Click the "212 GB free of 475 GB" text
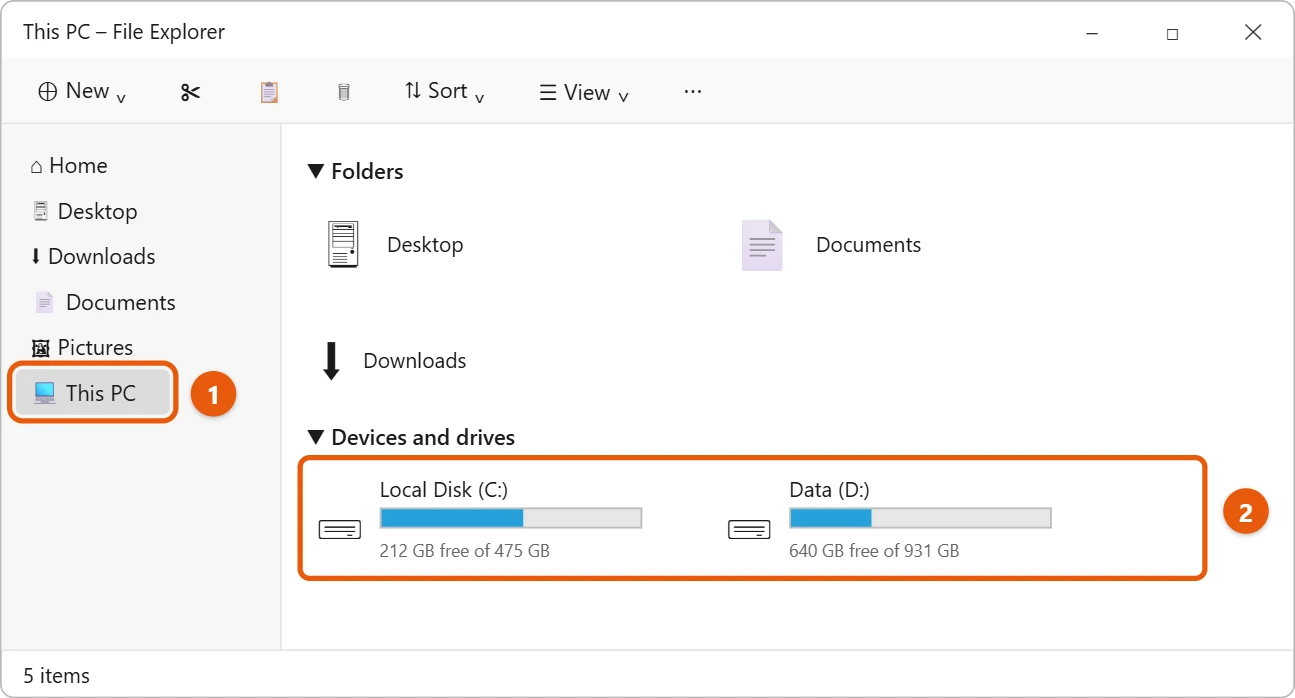Viewport: 1295px width, 698px height. pyautogui.click(x=465, y=551)
